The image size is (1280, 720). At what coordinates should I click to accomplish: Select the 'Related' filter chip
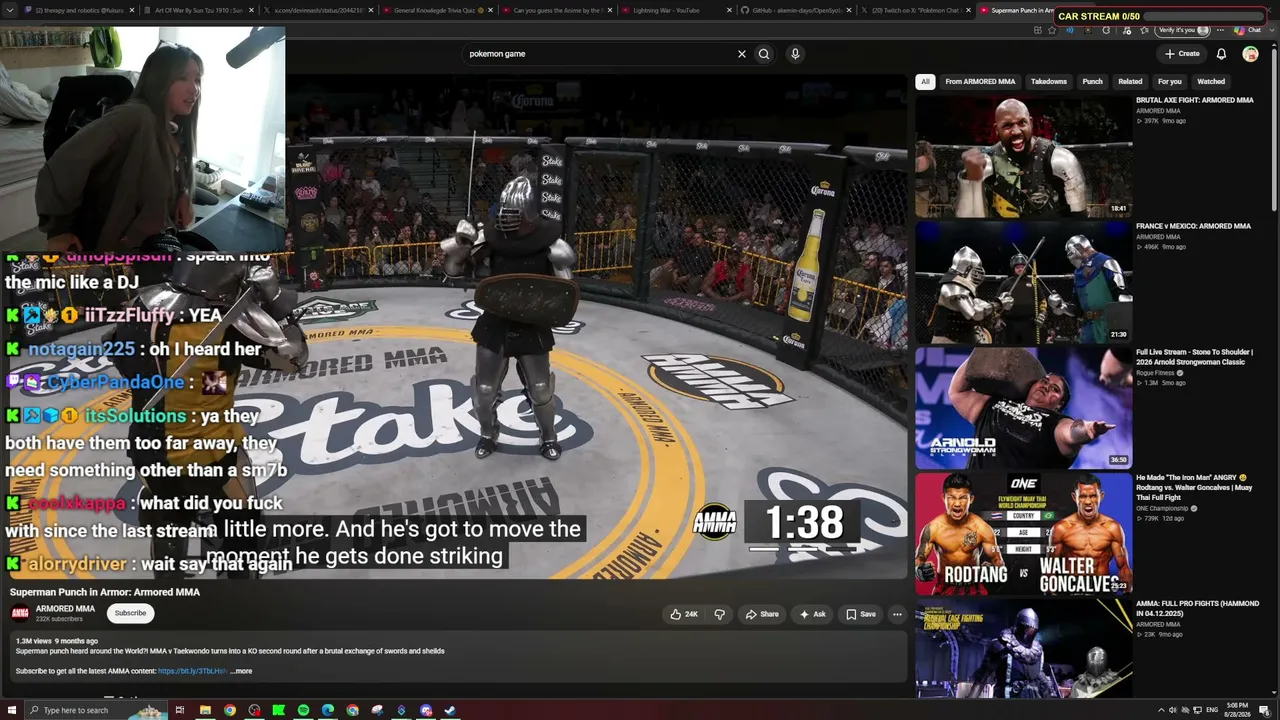point(1130,82)
